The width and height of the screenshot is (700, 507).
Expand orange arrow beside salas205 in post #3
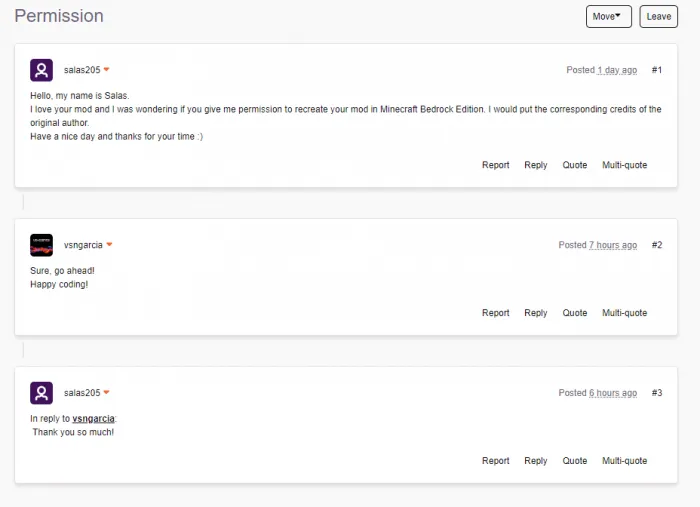106,392
